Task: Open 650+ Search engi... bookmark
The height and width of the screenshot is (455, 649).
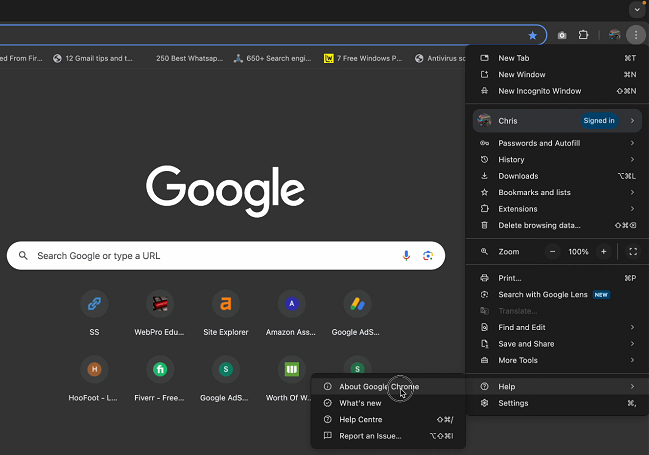Action: tap(272, 58)
